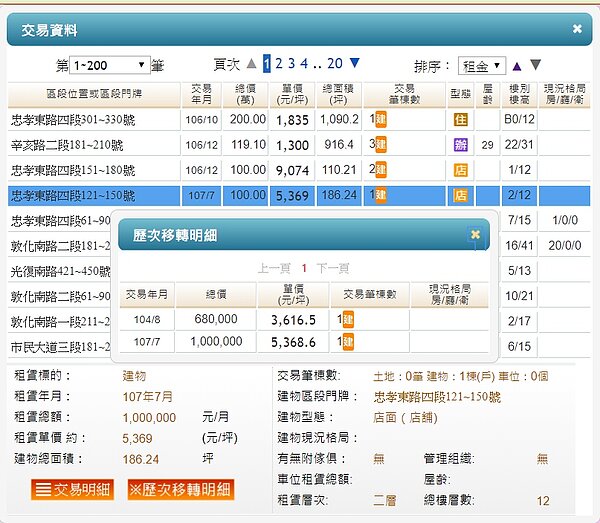Click 1,835 unit price cell
The image size is (600, 523).
coord(292,120)
